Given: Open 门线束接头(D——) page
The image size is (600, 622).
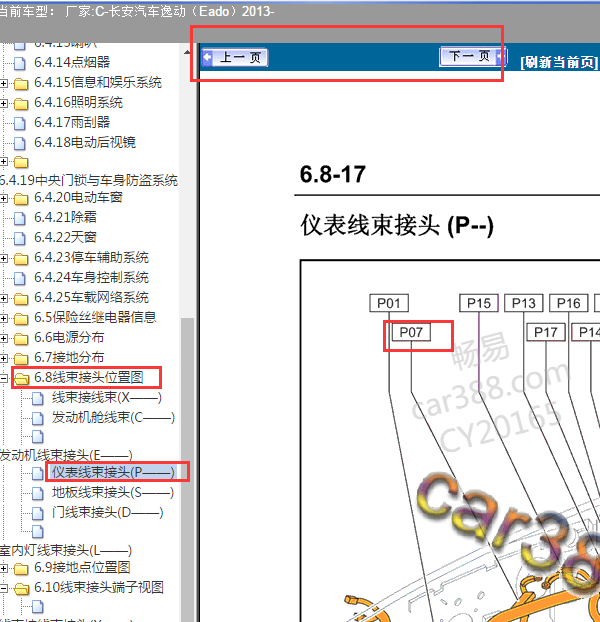Looking at the screenshot, I should coord(107,512).
